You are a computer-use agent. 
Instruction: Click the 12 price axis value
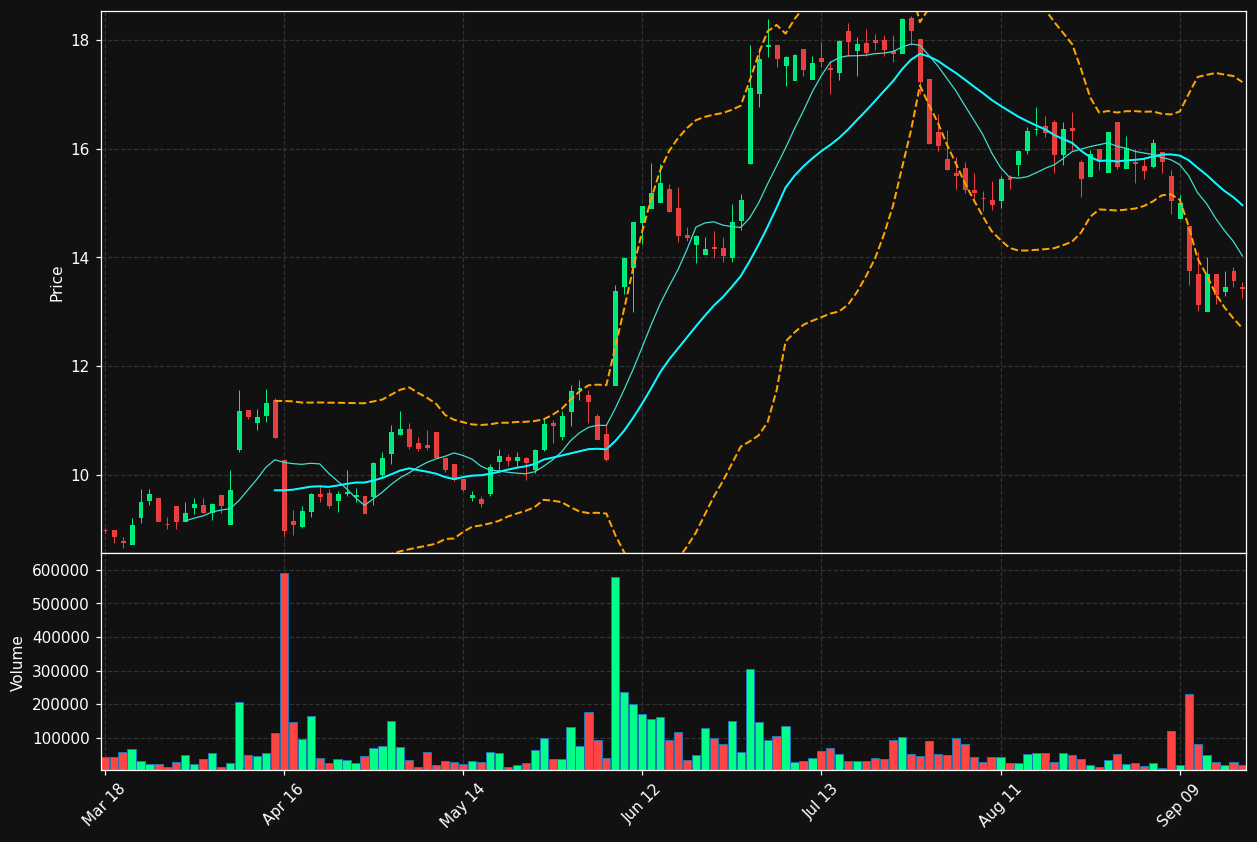click(x=81, y=367)
